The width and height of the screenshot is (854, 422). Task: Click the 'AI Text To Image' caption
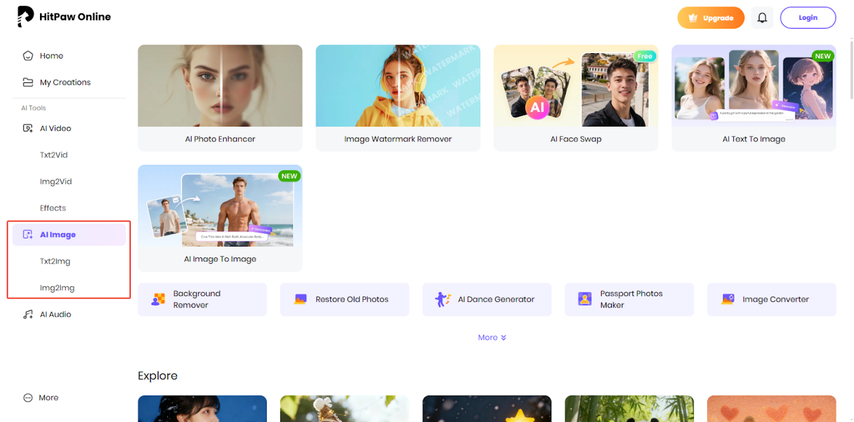coord(754,139)
